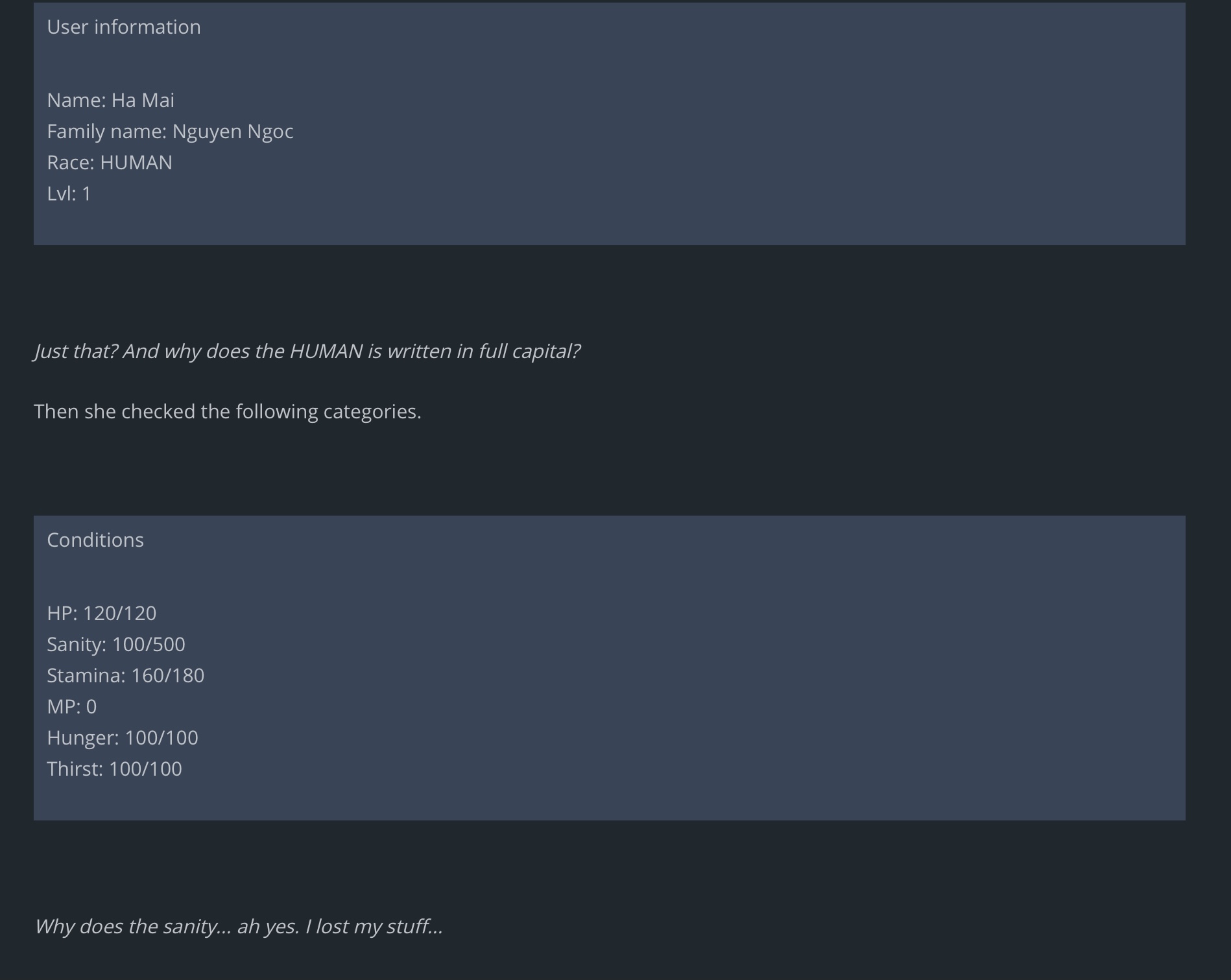Click the italic sentence starting Just that?
The image size is (1231, 980).
coord(307,352)
